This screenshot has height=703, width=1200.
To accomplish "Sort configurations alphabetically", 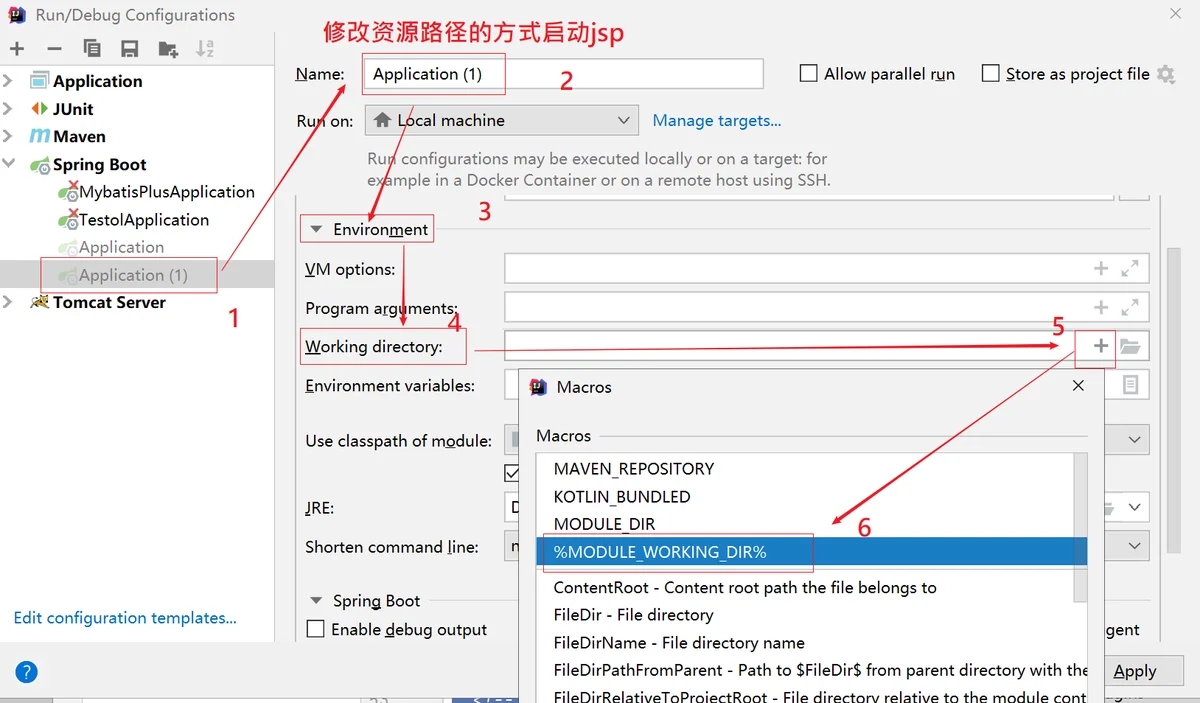I will pyautogui.click(x=205, y=49).
